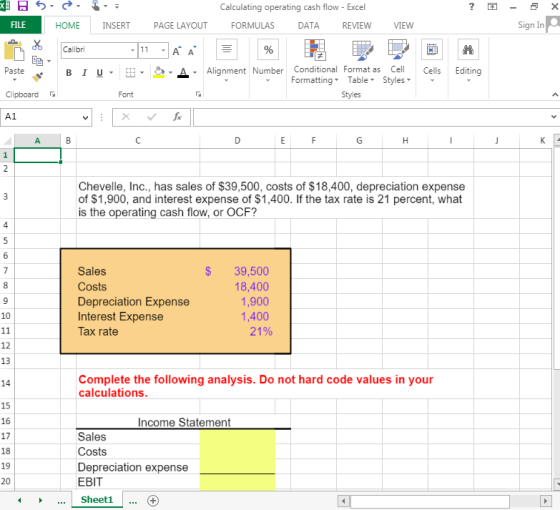Redo the last action

click(x=67, y=6)
